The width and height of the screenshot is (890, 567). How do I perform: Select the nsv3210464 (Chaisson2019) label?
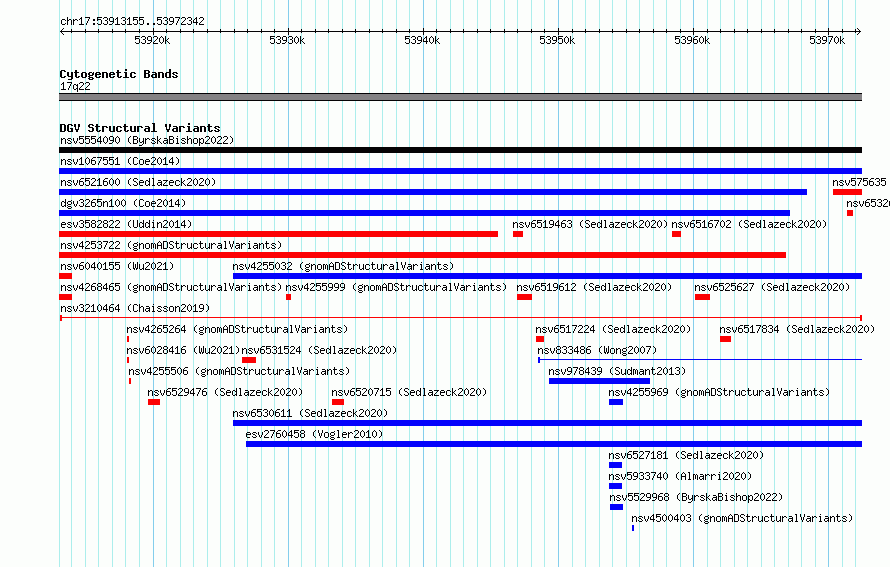[x=135, y=308]
